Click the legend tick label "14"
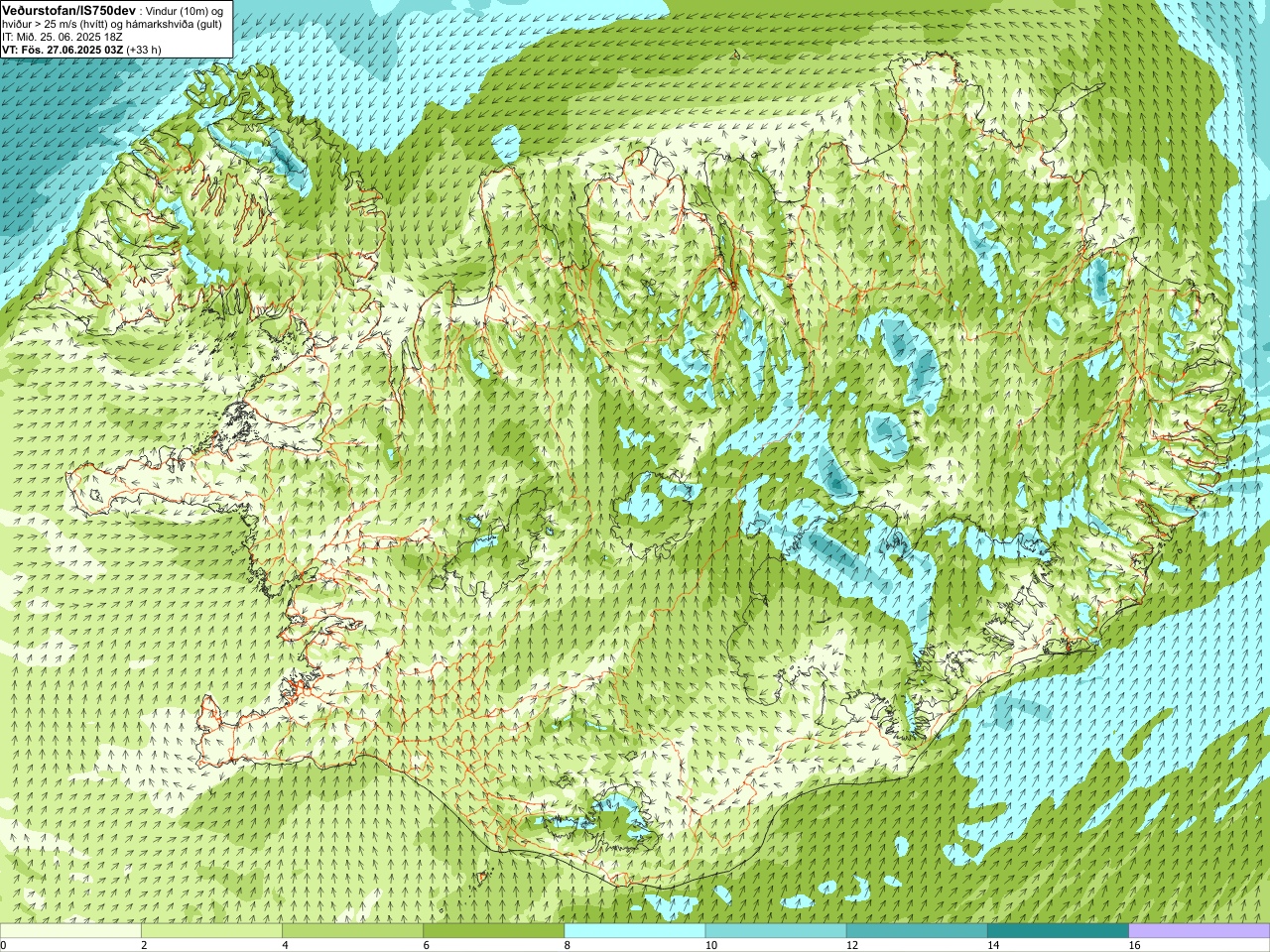 tap(993, 945)
